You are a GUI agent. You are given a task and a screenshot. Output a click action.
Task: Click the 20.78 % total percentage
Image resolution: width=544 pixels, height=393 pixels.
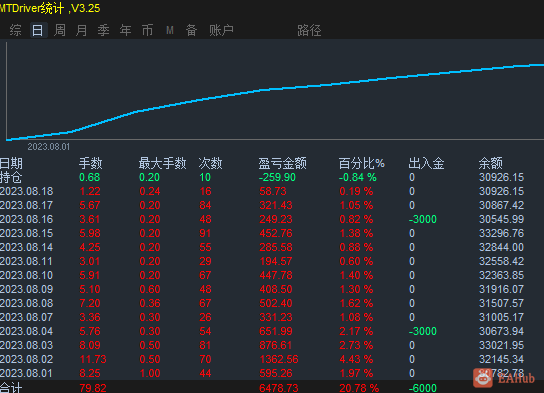click(359, 388)
